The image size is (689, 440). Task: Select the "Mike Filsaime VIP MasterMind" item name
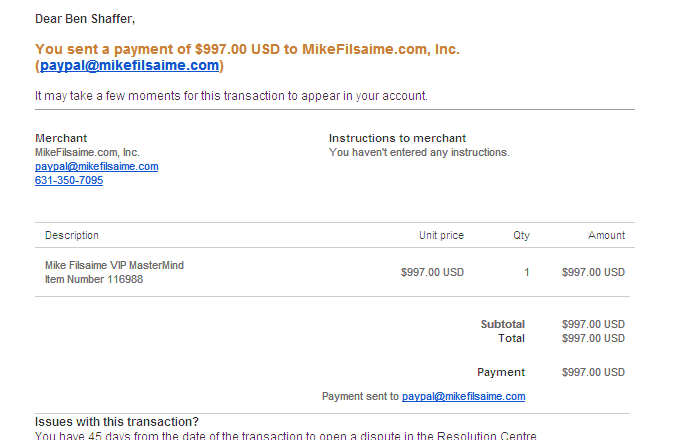coord(114,265)
